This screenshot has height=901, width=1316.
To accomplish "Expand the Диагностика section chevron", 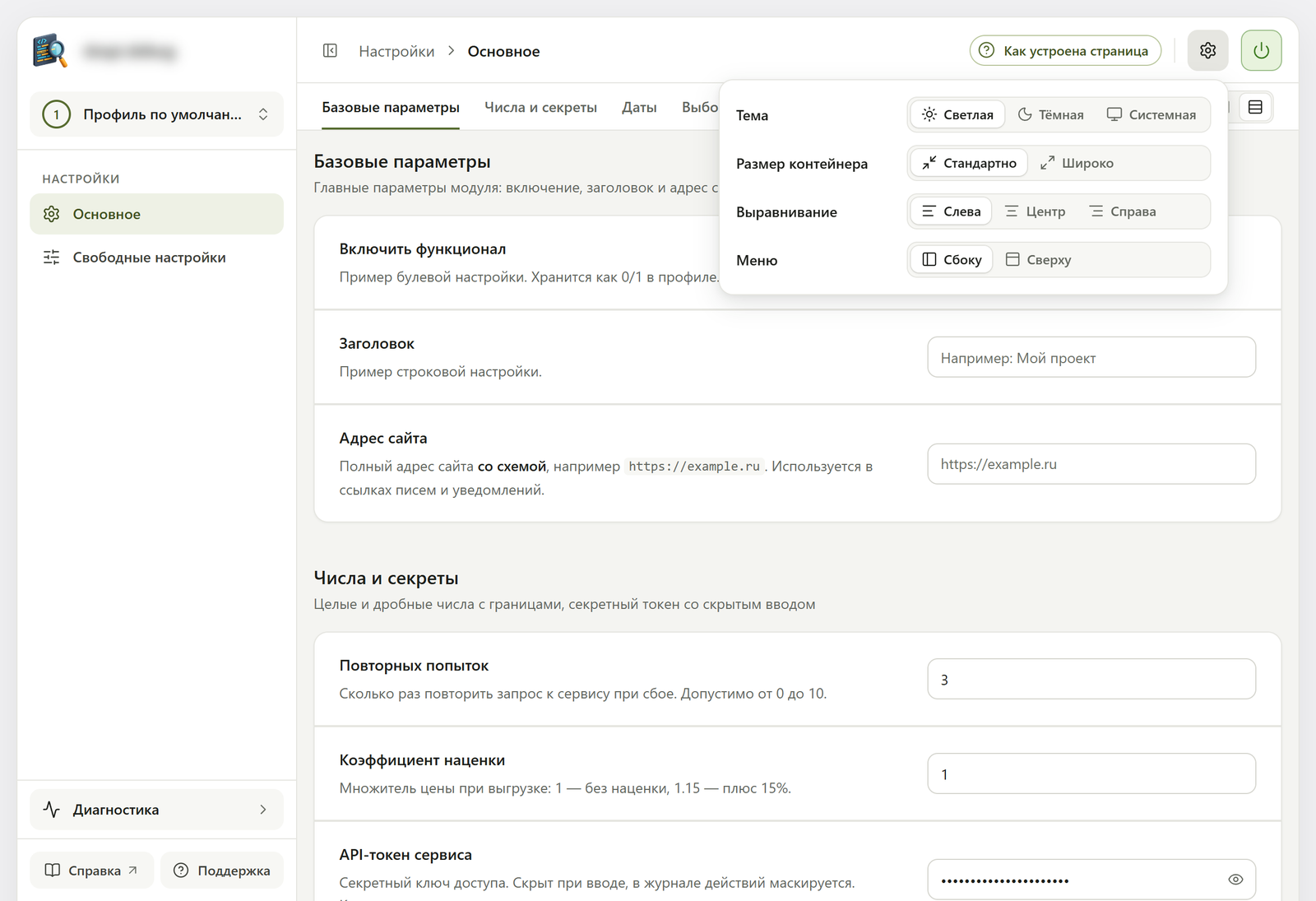I will (263, 810).
